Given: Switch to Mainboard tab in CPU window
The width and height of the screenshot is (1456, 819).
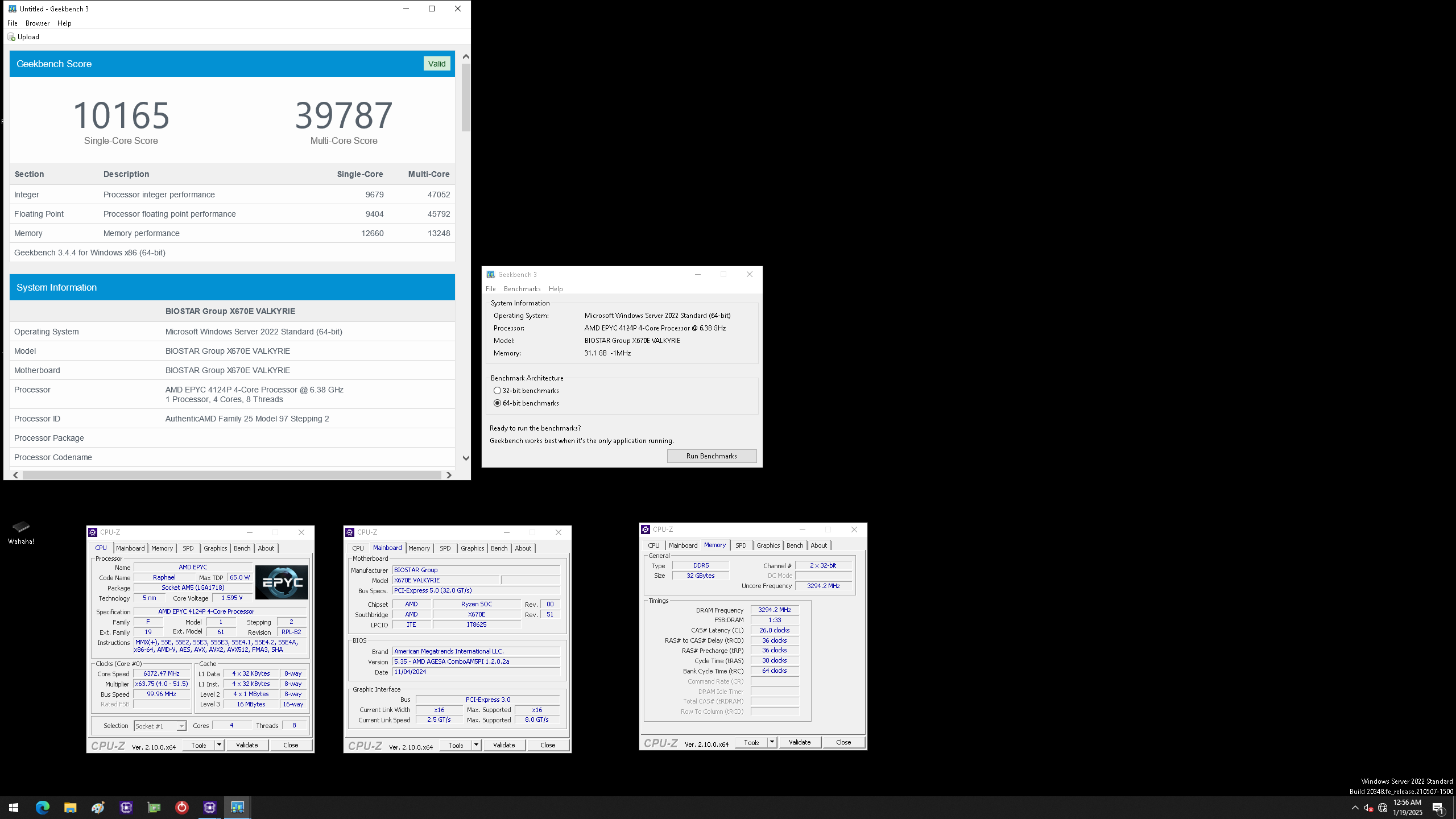Looking at the screenshot, I should [130, 548].
